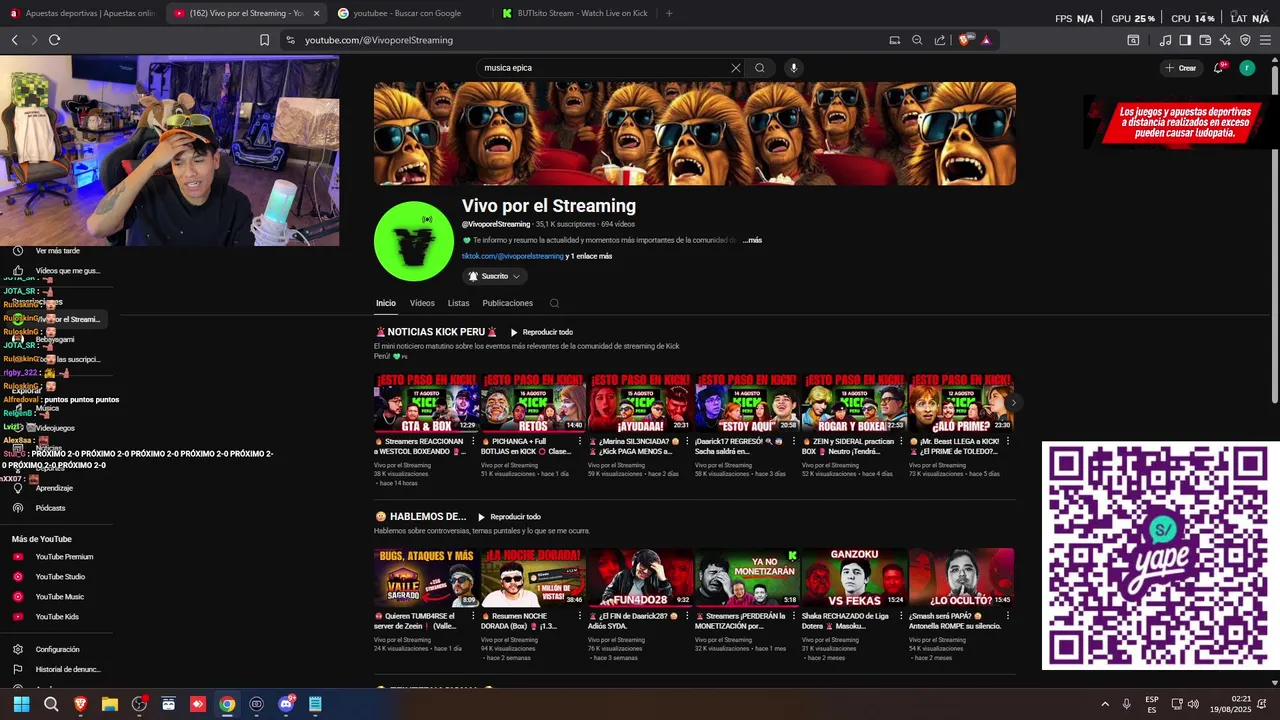Viewport: 1280px width, 720px height.
Task: Open YouTube Music in the sidebar
Action: pos(59,597)
